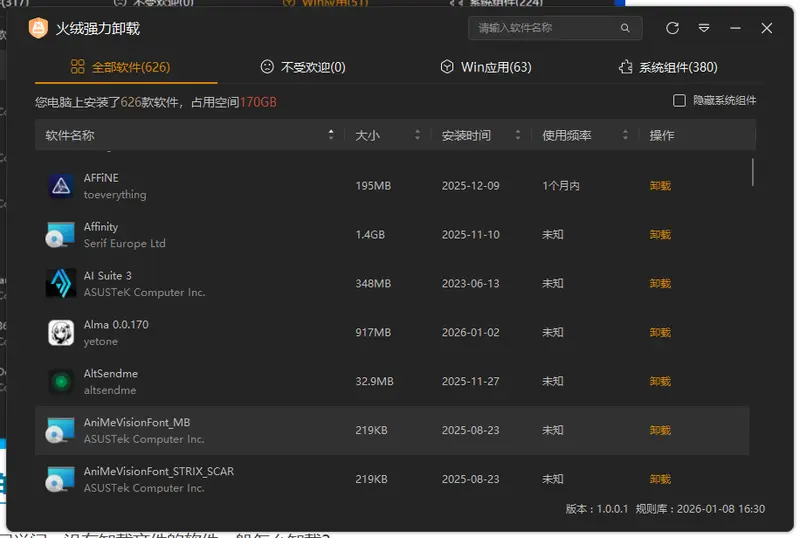Click the AniMeVisionFont_STRIX_SCAR icon
Screen dimensions: 800x538
pyautogui.click(x=61, y=479)
